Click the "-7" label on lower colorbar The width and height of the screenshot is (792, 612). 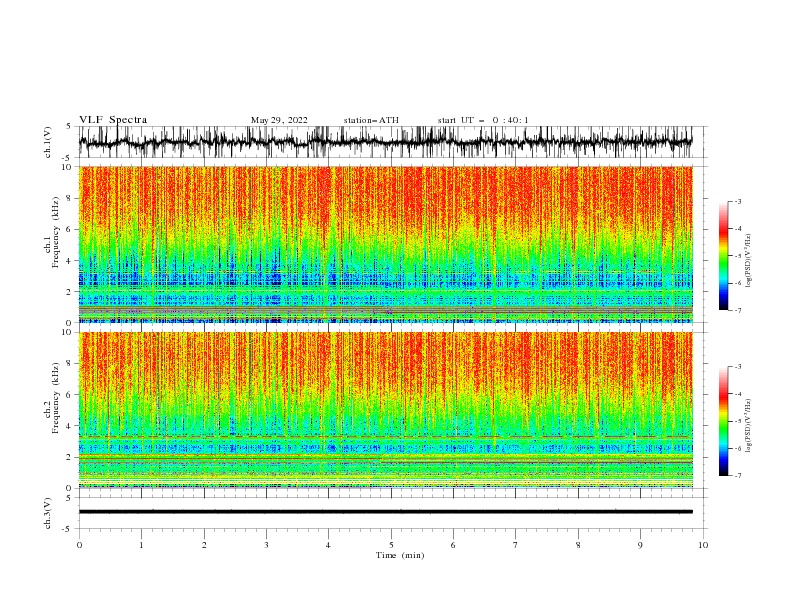(x=738, y=475)
